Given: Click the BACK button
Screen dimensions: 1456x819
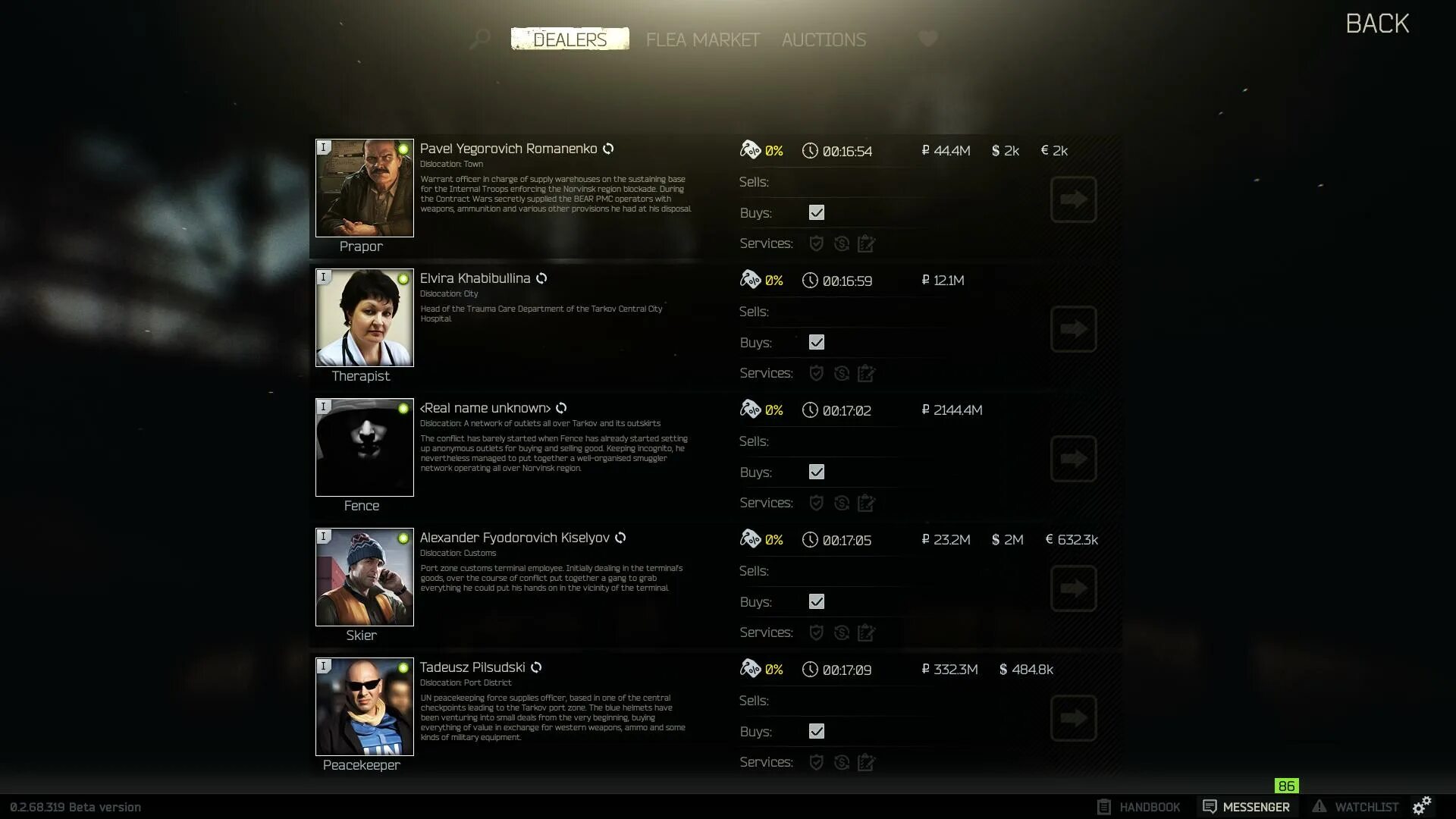Looking at the screenshot, I should pos(1377,24).
